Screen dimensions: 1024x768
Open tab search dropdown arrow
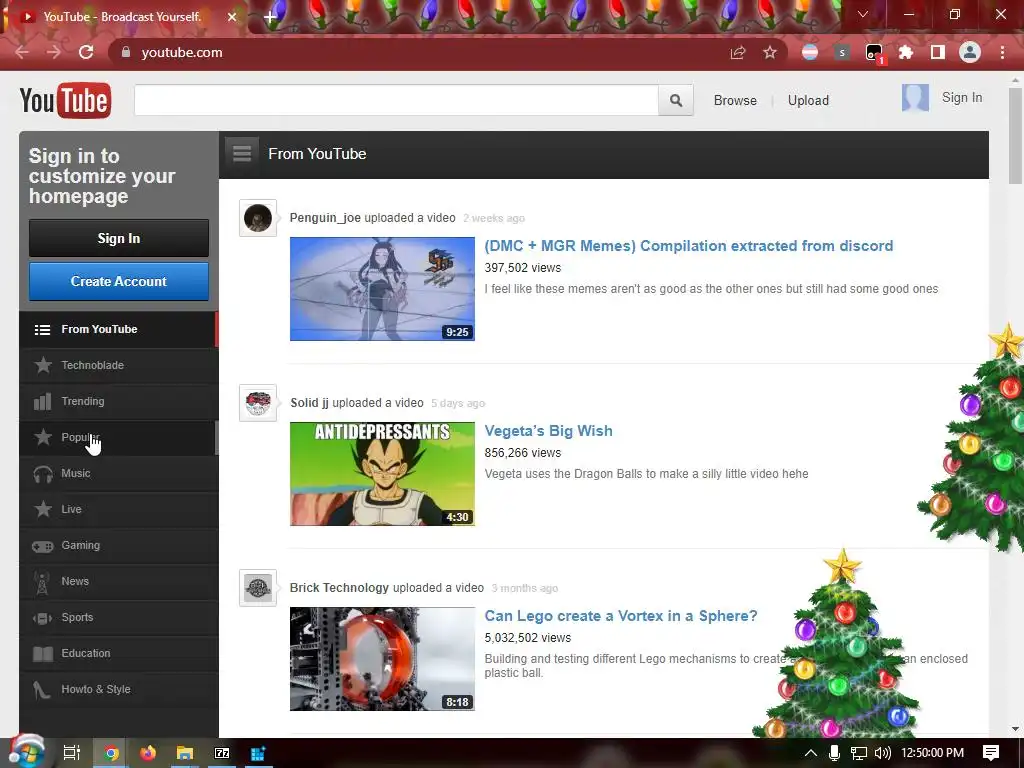863,14
